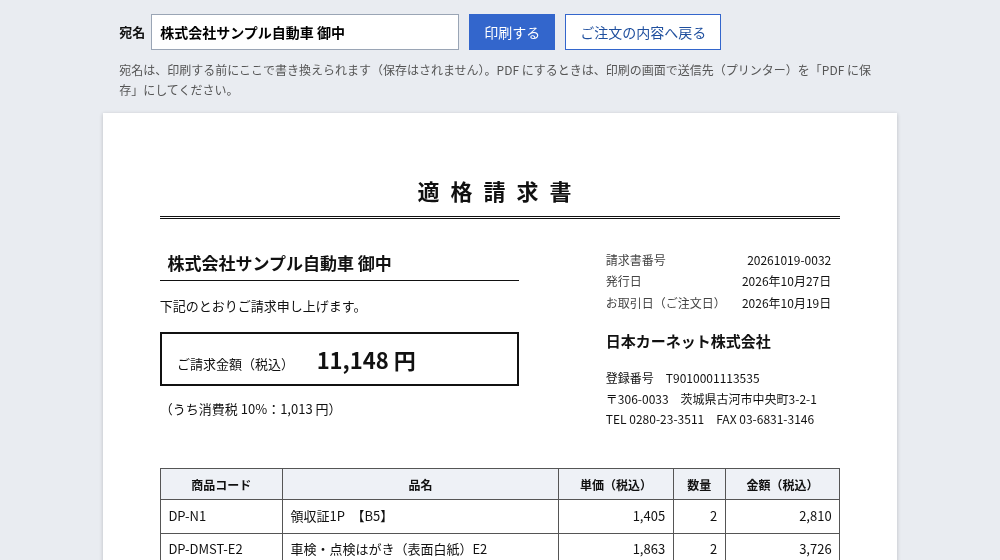Click the order date 2026年10月19日
The height and width of the screenshot is (560, 1000).
point(786,303)
